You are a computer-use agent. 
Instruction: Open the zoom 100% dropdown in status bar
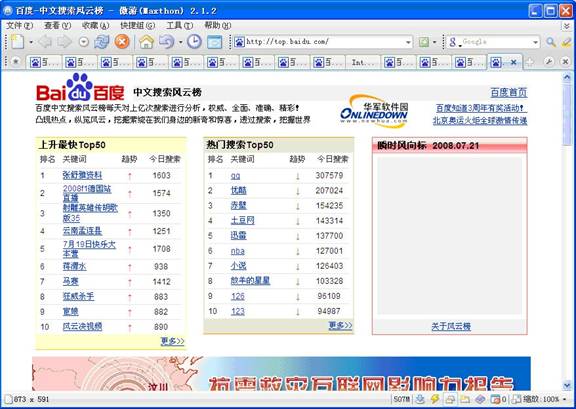click(564, 399)
